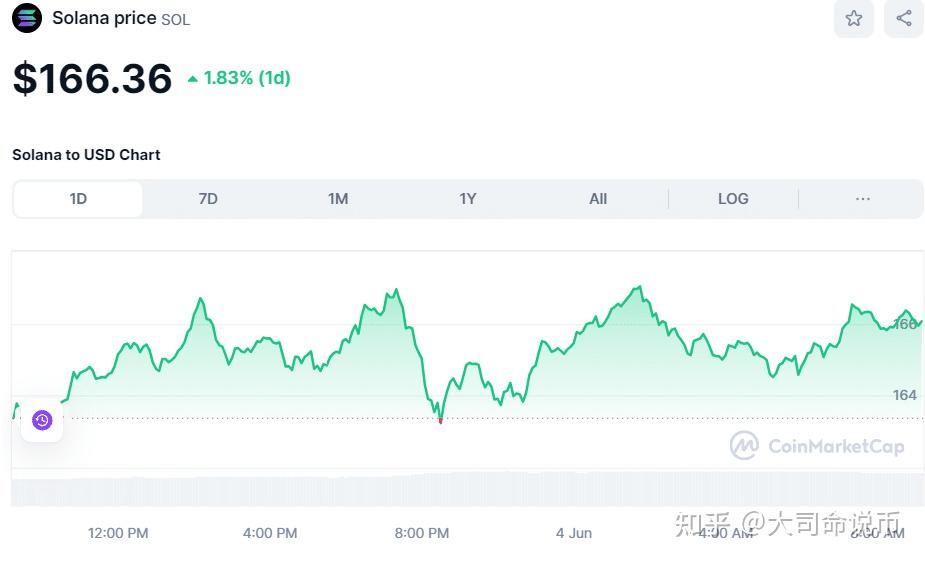
Task: Click the 1.83% (1d) change label
Action: (247, 78)
